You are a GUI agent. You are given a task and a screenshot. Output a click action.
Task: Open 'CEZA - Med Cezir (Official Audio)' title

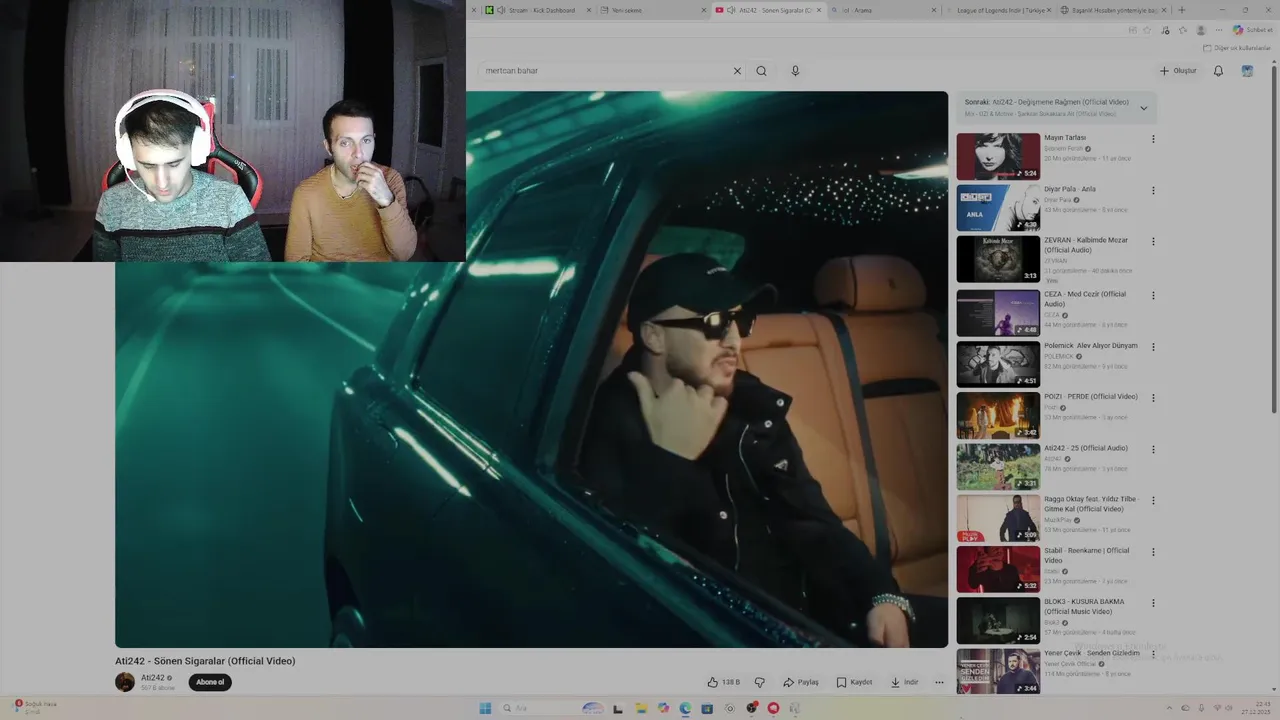1085,299
